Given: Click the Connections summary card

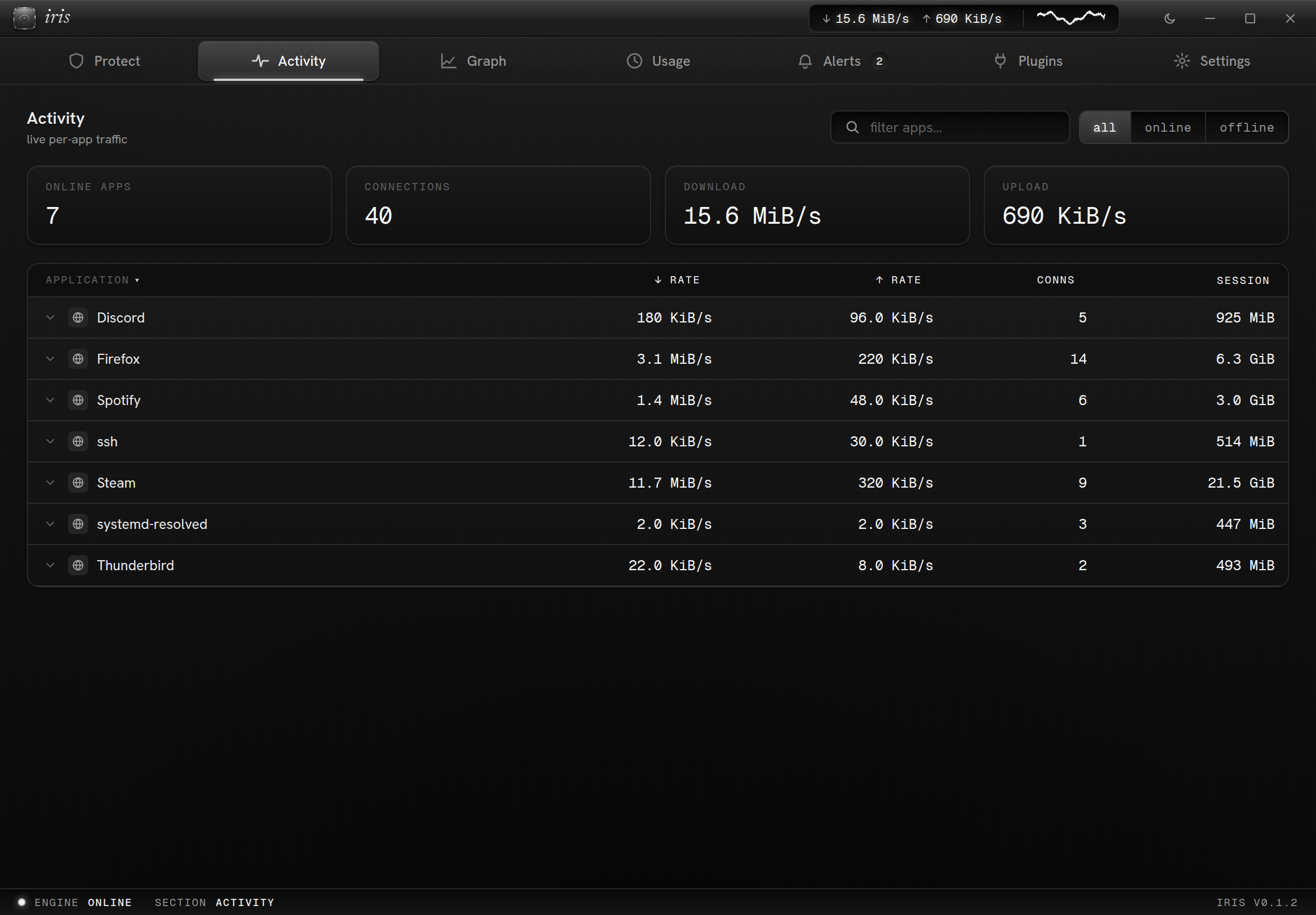Looking at the screenshot, I should pyautogui.click(x=499, y=205).
